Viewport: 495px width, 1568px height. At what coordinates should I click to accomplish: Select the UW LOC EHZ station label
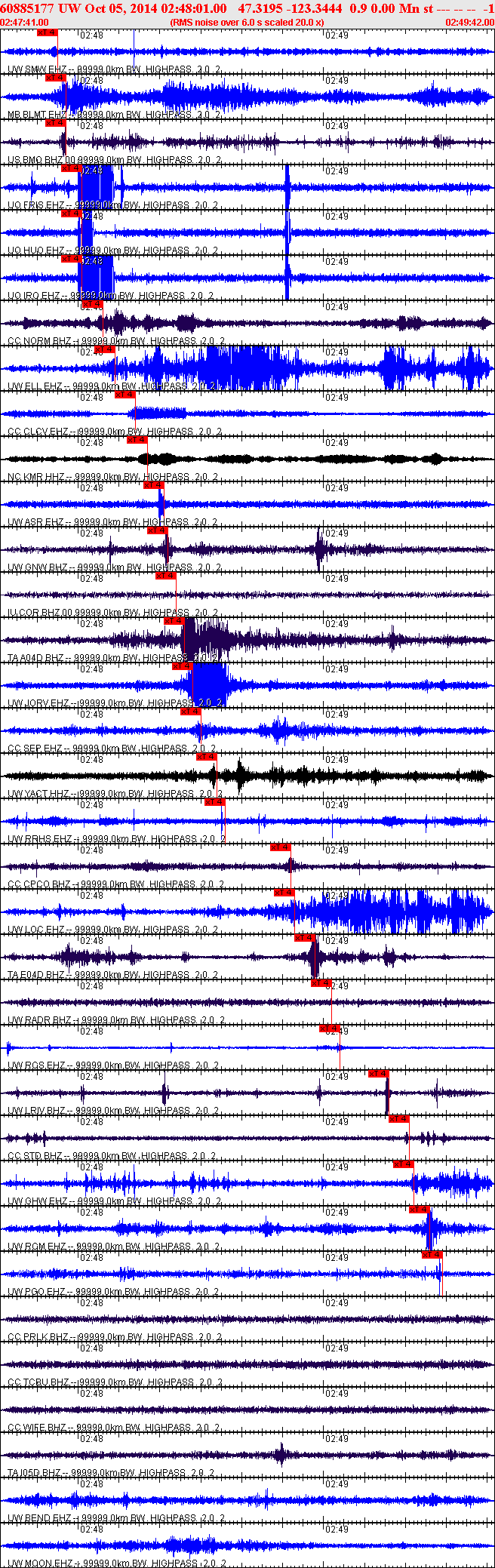(x=112, y=930)
